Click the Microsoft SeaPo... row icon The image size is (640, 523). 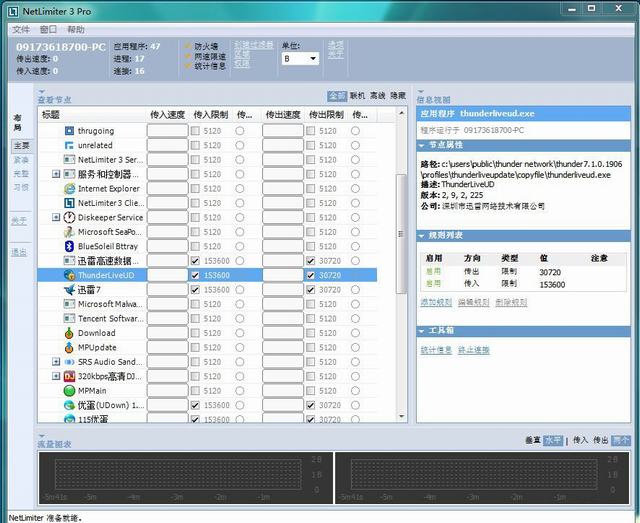pyautogui.click(x=69, y=232)
